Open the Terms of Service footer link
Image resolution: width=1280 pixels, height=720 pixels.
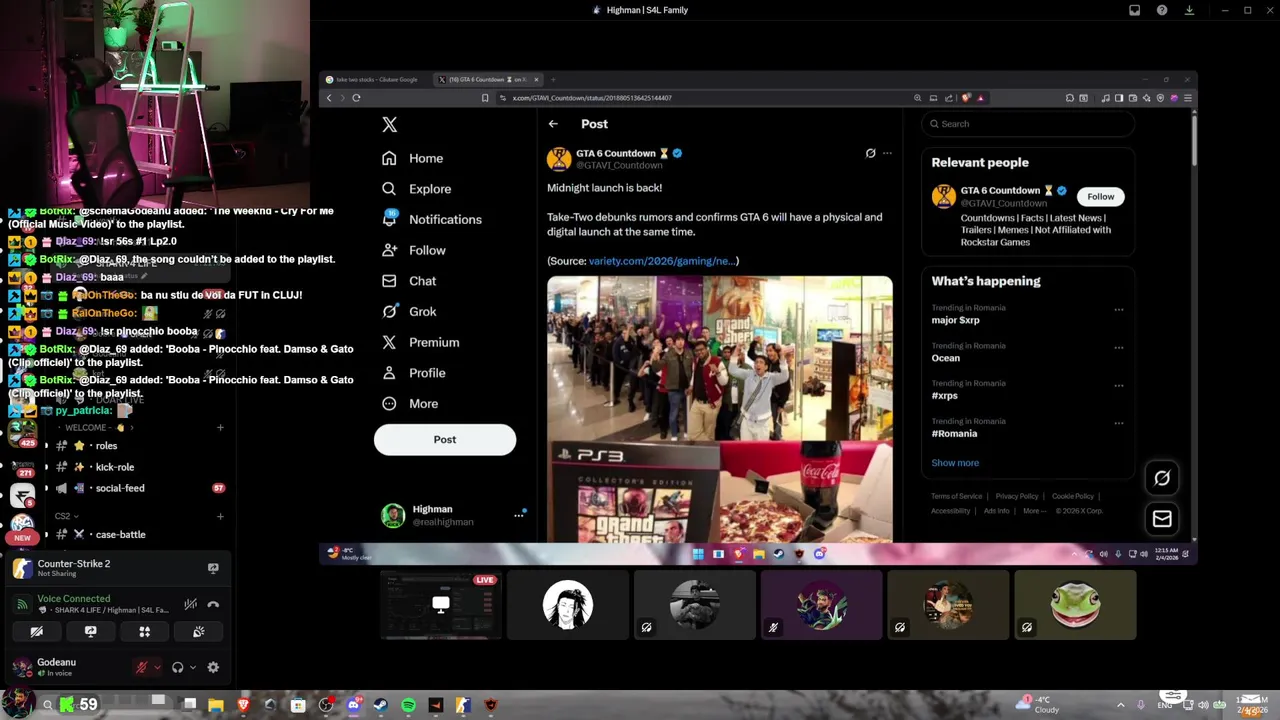957,496
